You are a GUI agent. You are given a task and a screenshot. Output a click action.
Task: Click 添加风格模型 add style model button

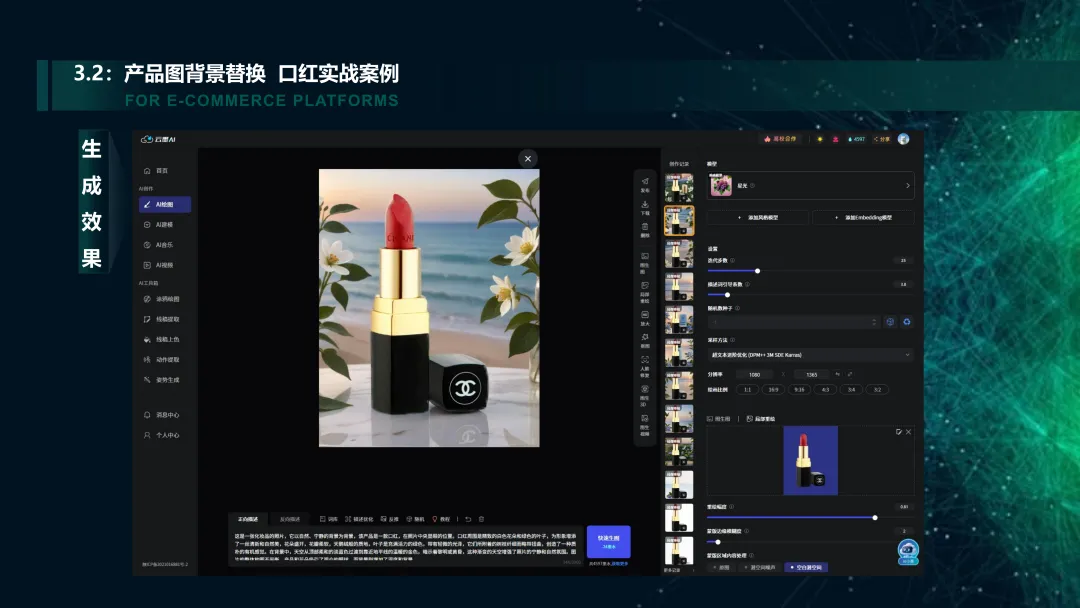point(758,218)
